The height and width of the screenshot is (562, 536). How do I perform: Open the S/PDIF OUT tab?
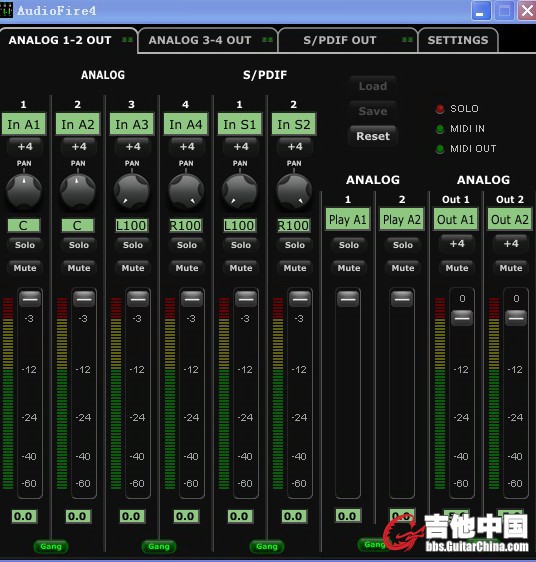coord(348,40)
